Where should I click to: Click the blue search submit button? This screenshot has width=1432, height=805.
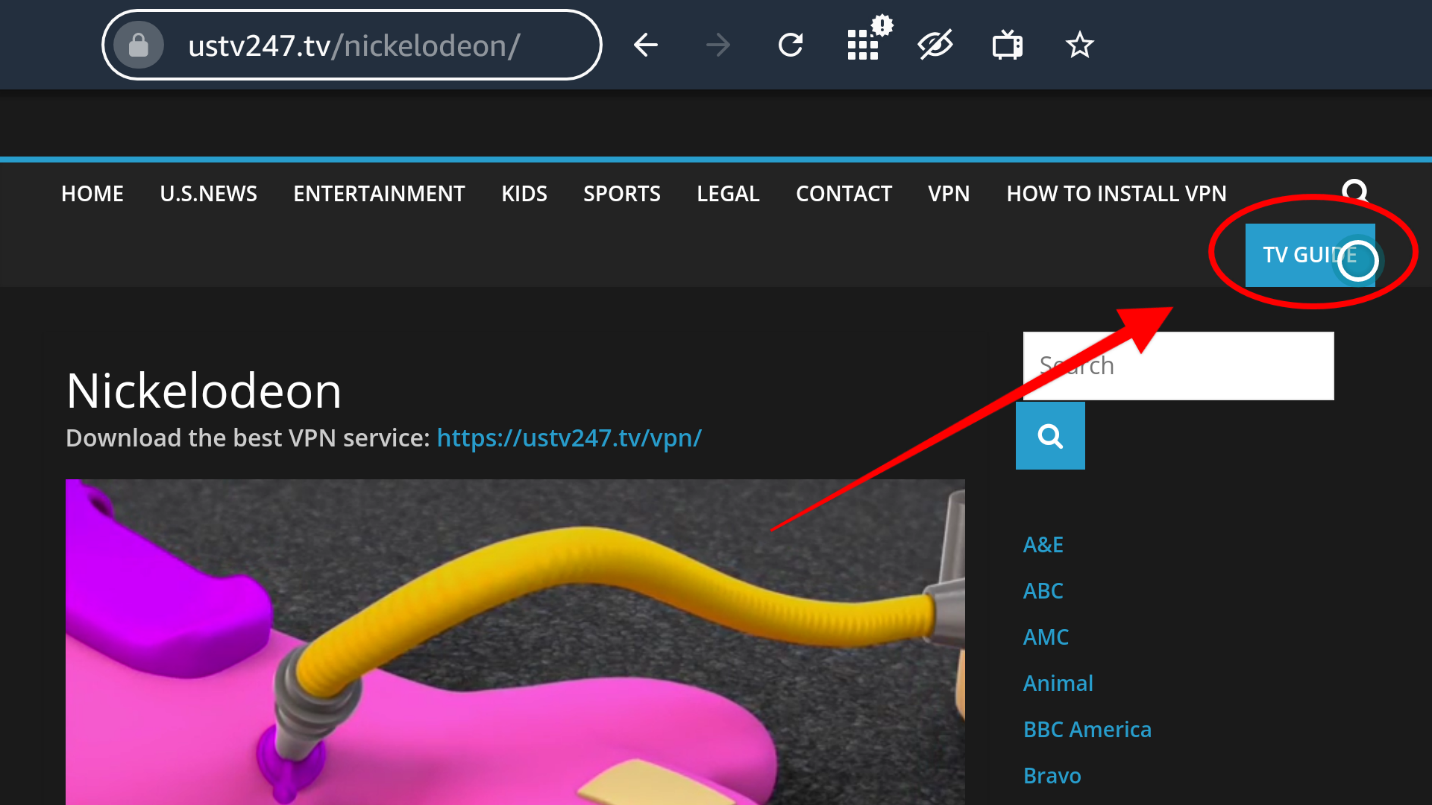[1050, 436]
